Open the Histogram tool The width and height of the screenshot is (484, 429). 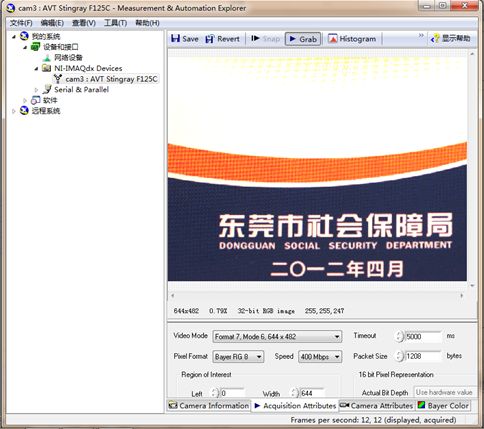pyautogui.click(x=352, y=39)
